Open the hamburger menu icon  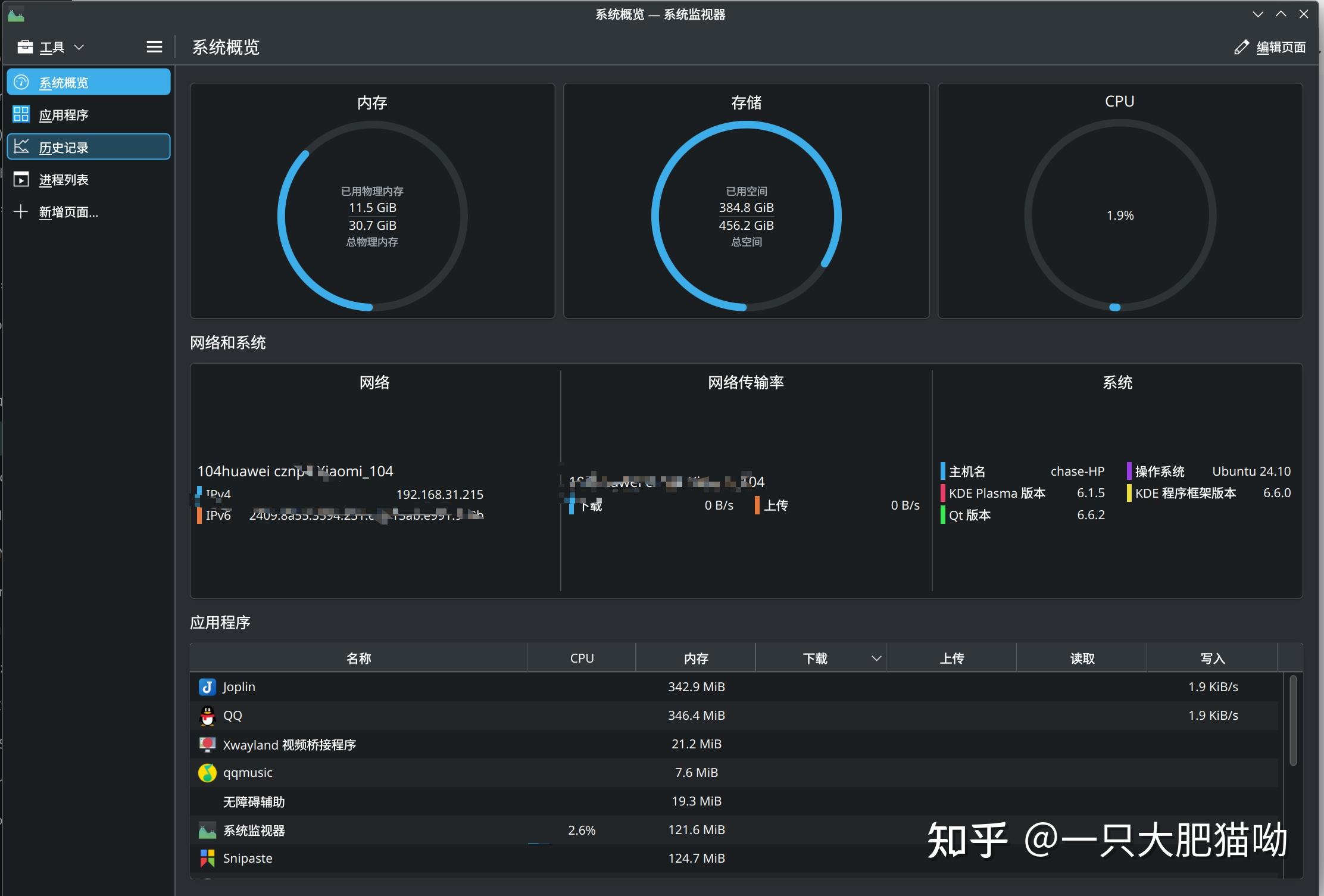click(154, 46)
